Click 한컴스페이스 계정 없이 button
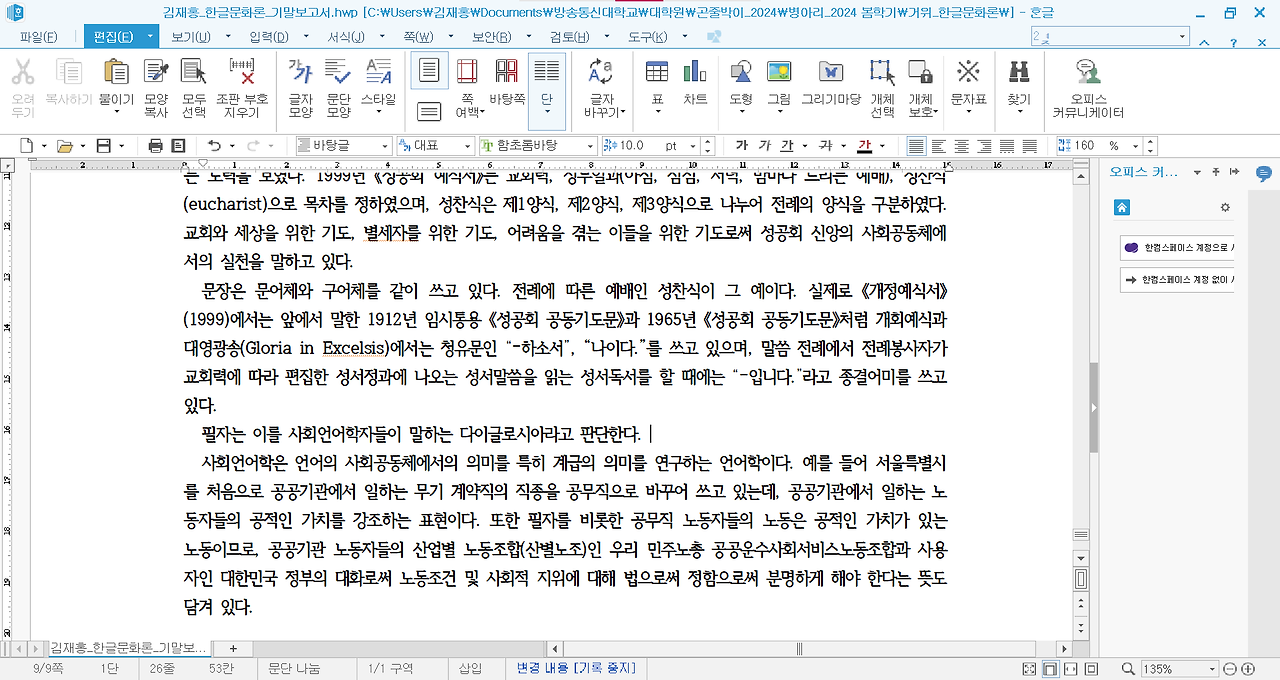 (1177, 279)
